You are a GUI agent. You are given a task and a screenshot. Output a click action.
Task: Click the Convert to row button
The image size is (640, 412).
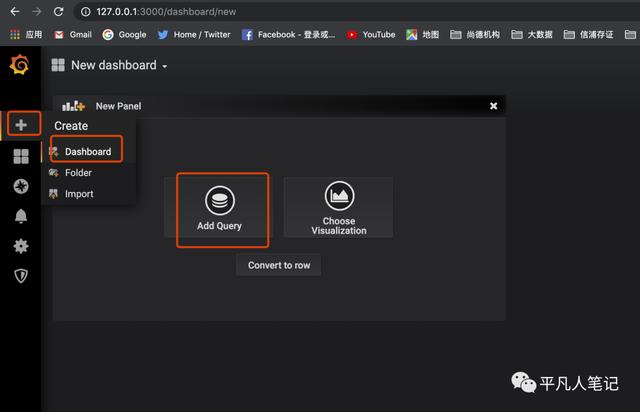point(279,265)
